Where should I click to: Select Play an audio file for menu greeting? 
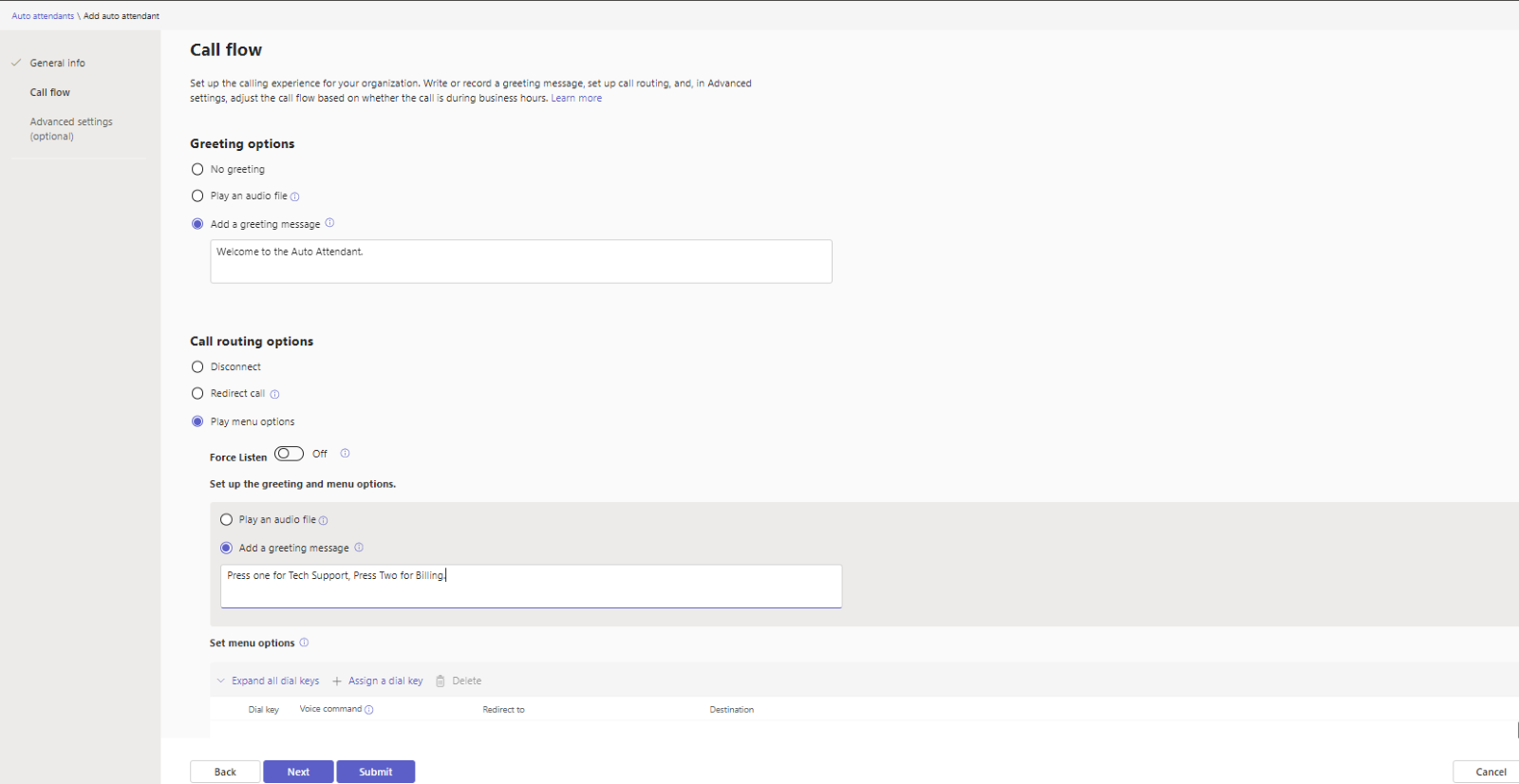pyautogui.click(x=226, y=519)
